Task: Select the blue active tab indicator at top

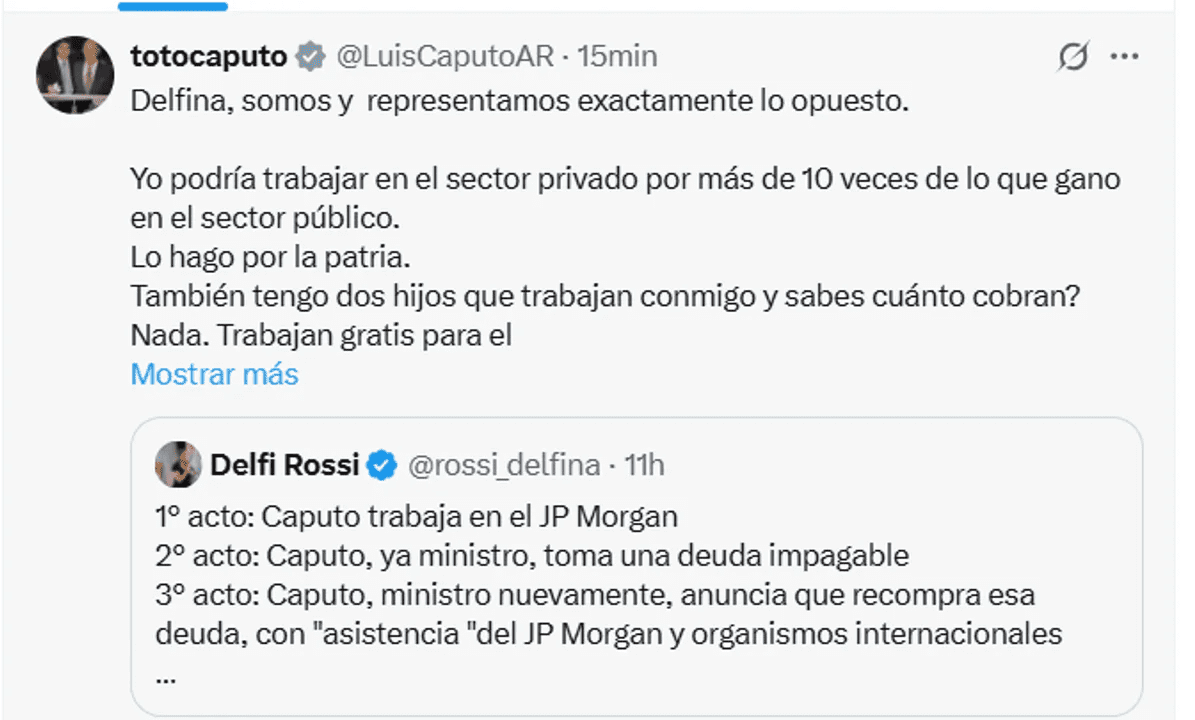Action: pos(172,5)
